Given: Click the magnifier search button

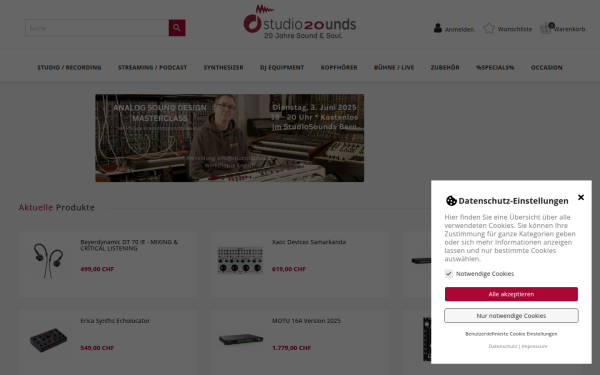Looking at the screenshot, I should (177, 28).
